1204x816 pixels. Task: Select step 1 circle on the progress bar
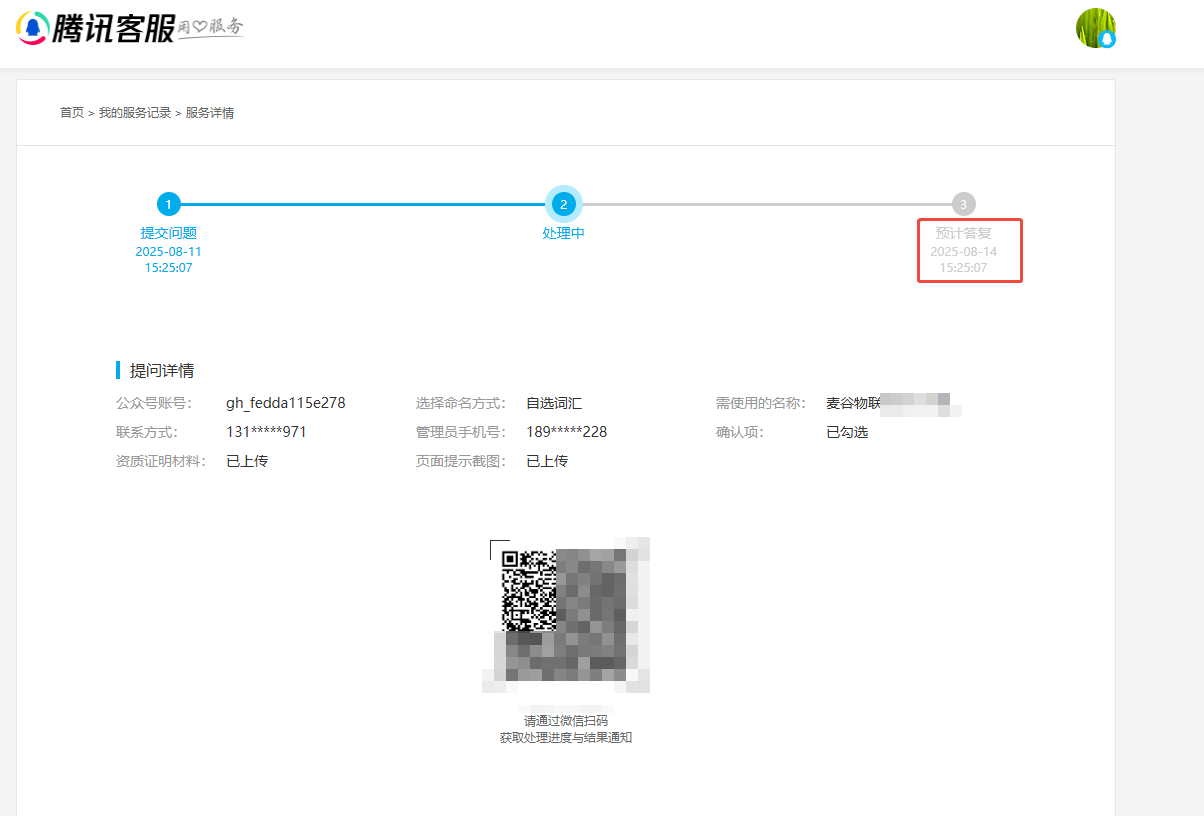[x=169, y=204]
